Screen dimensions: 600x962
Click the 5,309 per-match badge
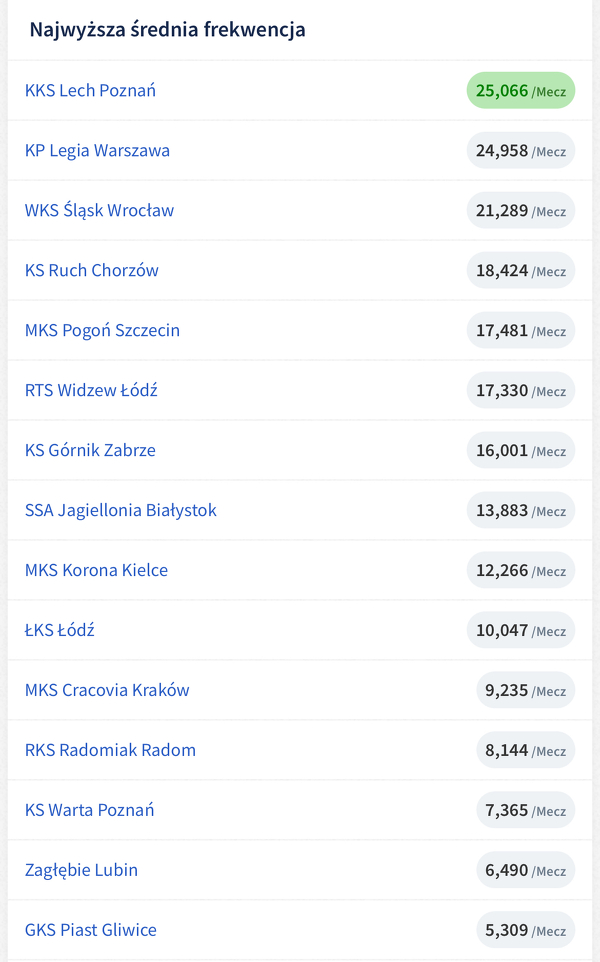525,931
